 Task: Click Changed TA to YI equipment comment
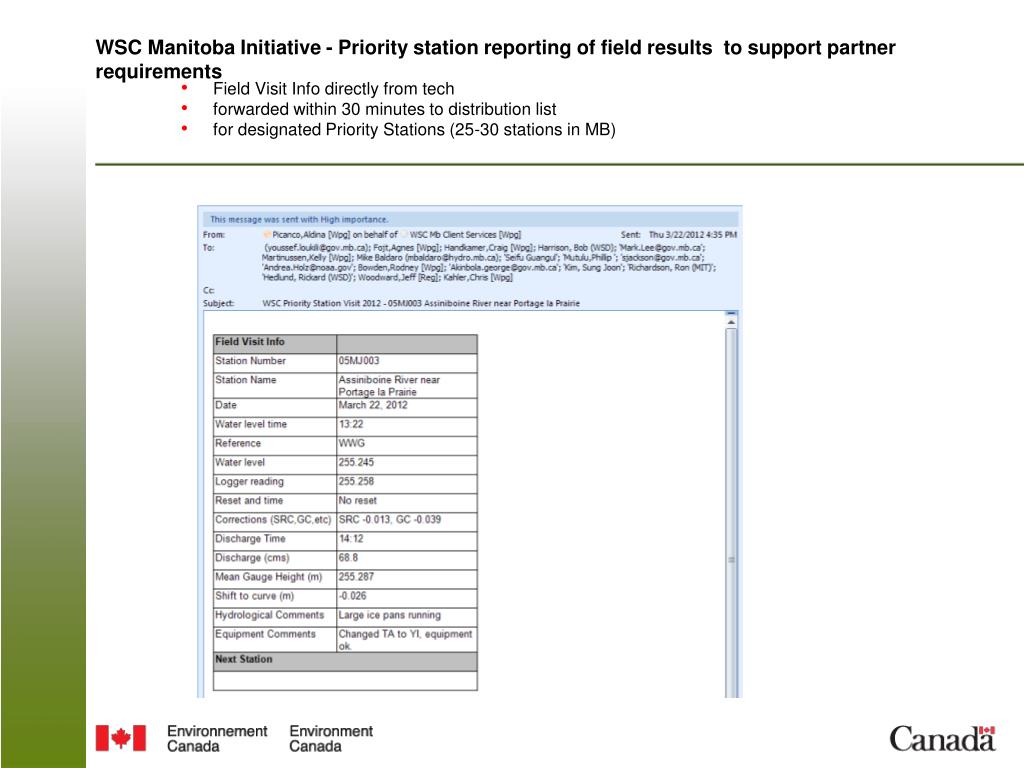tap(407, 640)
